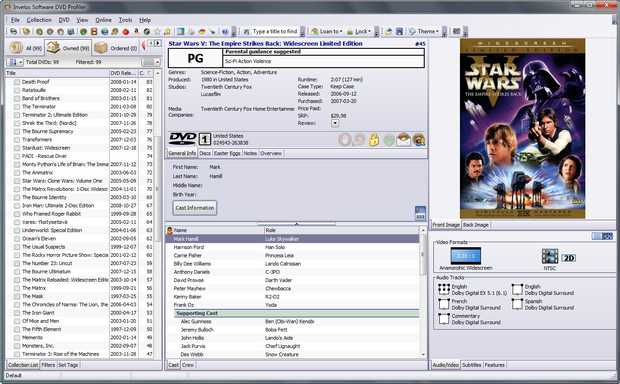Viewport: 620px width, 384px height.
Task: Open the Loan to dropdown
Action: click(327, 31)
